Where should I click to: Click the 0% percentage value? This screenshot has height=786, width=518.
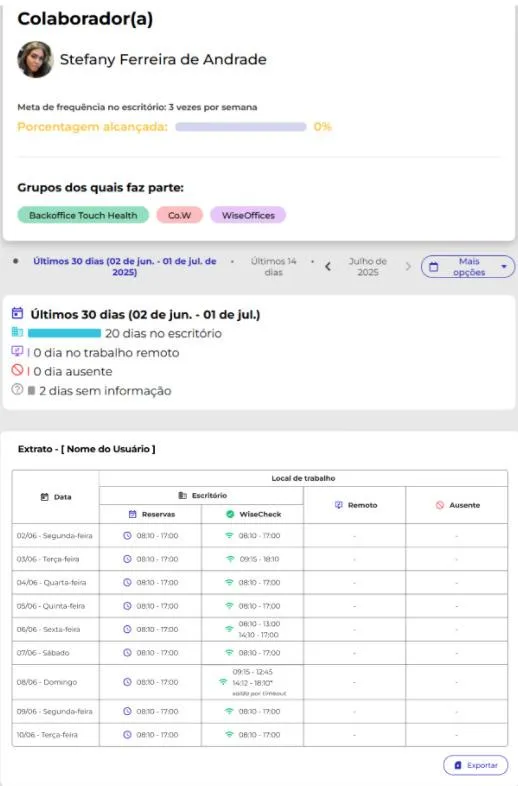322,127
